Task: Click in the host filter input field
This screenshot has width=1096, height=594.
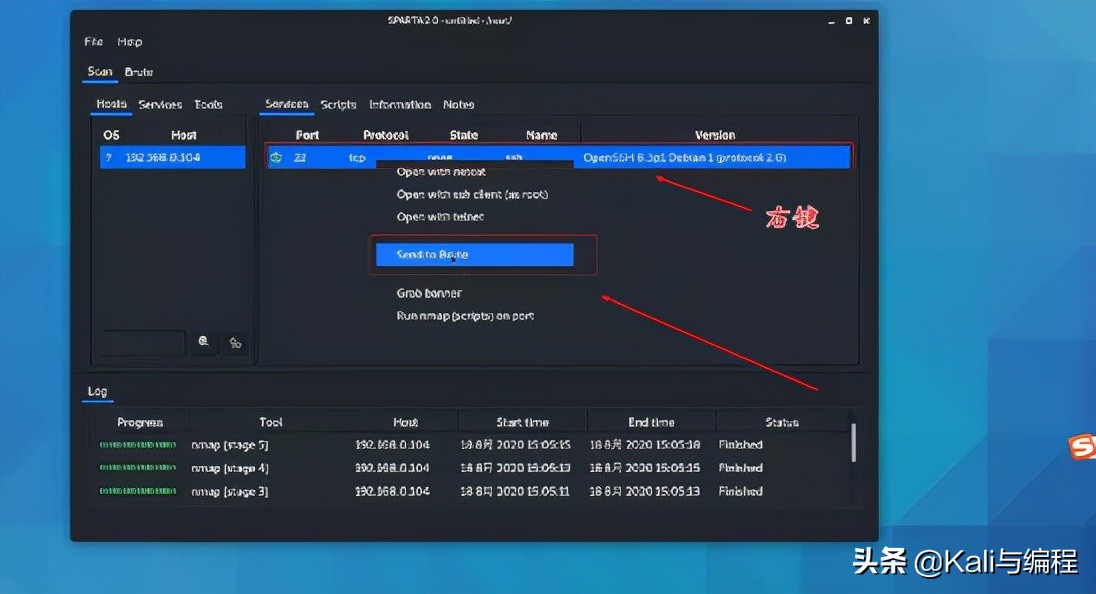Action: point(143,342)
